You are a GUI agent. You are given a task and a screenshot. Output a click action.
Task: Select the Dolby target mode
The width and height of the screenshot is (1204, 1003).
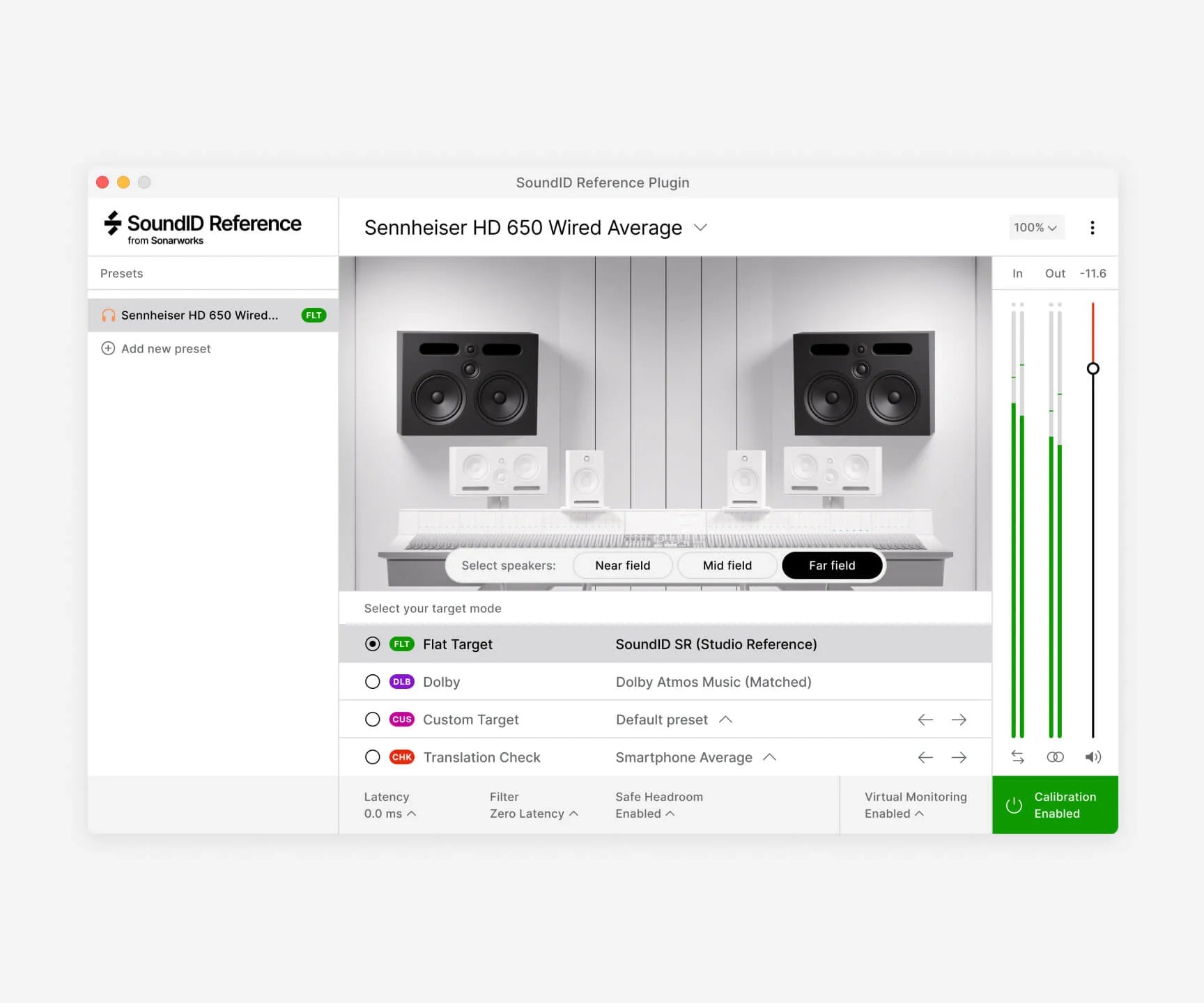click(x=372, y=681)
